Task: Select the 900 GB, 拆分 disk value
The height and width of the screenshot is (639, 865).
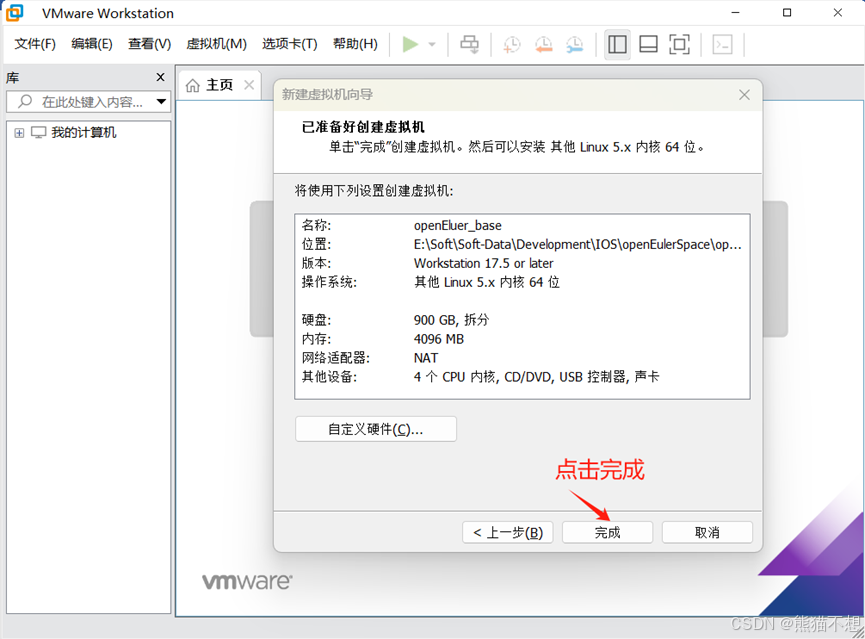Action: [451, 320]
